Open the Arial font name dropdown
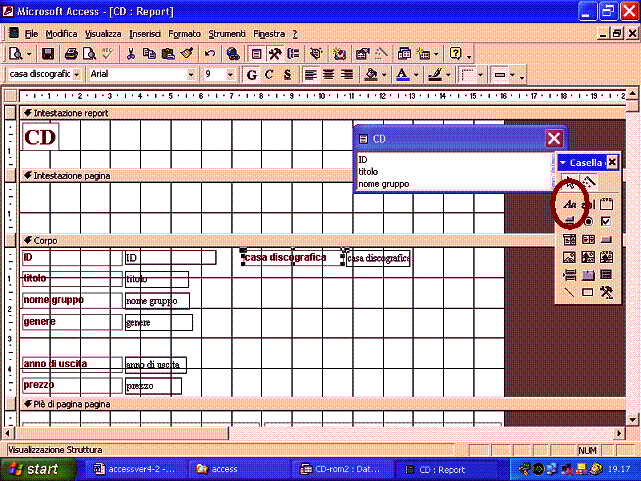Image resolution: width=641 pixels, height=481 pixels. click(x=191, y=75)
